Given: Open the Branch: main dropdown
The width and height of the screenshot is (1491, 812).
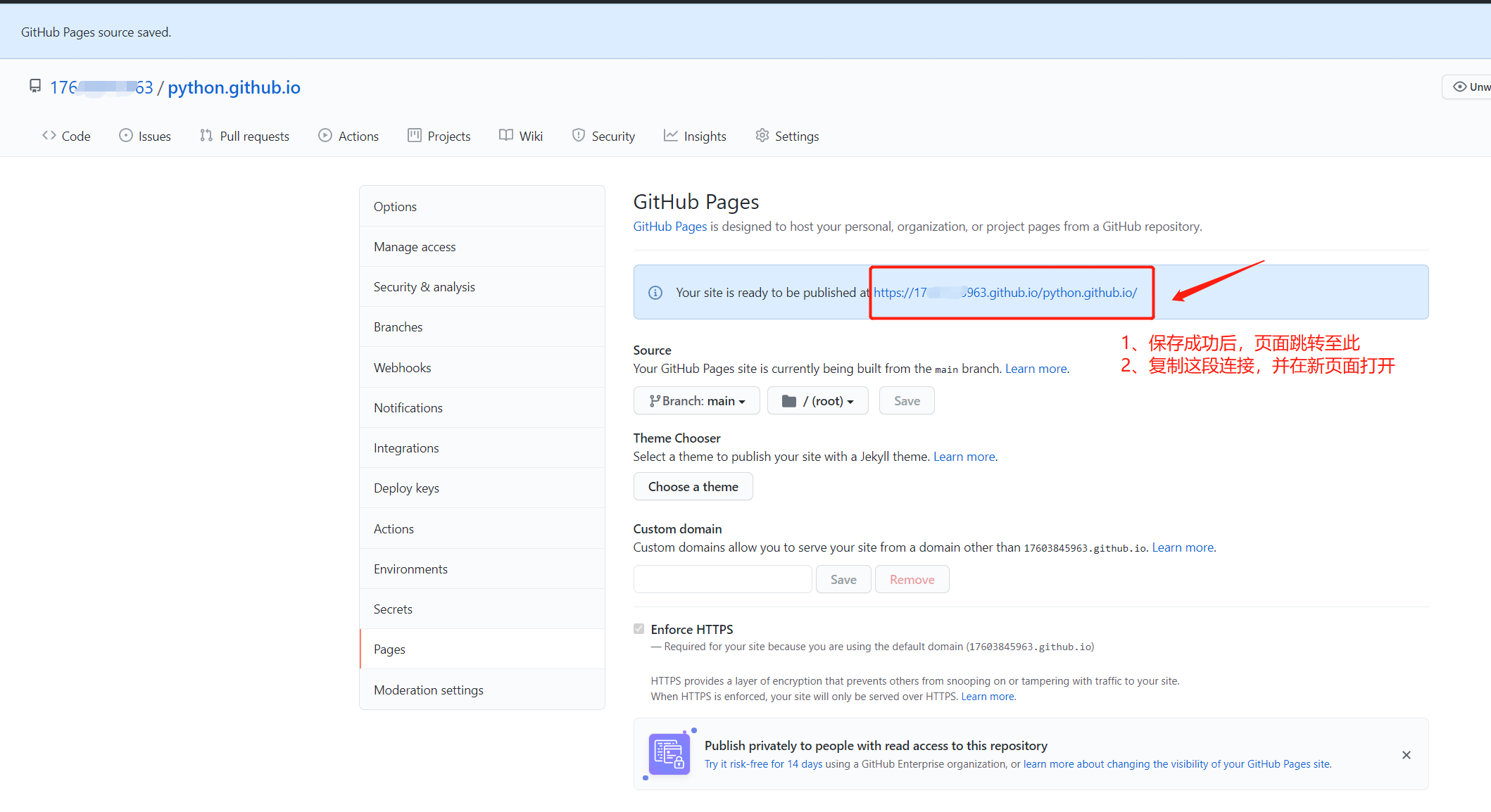Looking at the screenshot, I should [696, 400].
